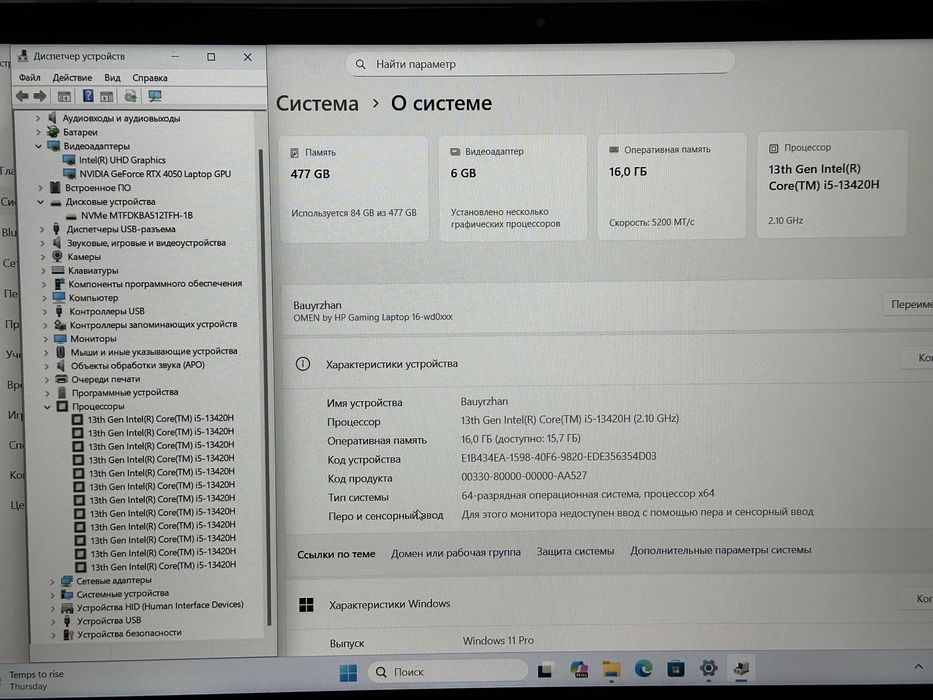This screenshot has height=700, width=933.
Task: Show hidden icons tray chevron
Action: point(918,667)
